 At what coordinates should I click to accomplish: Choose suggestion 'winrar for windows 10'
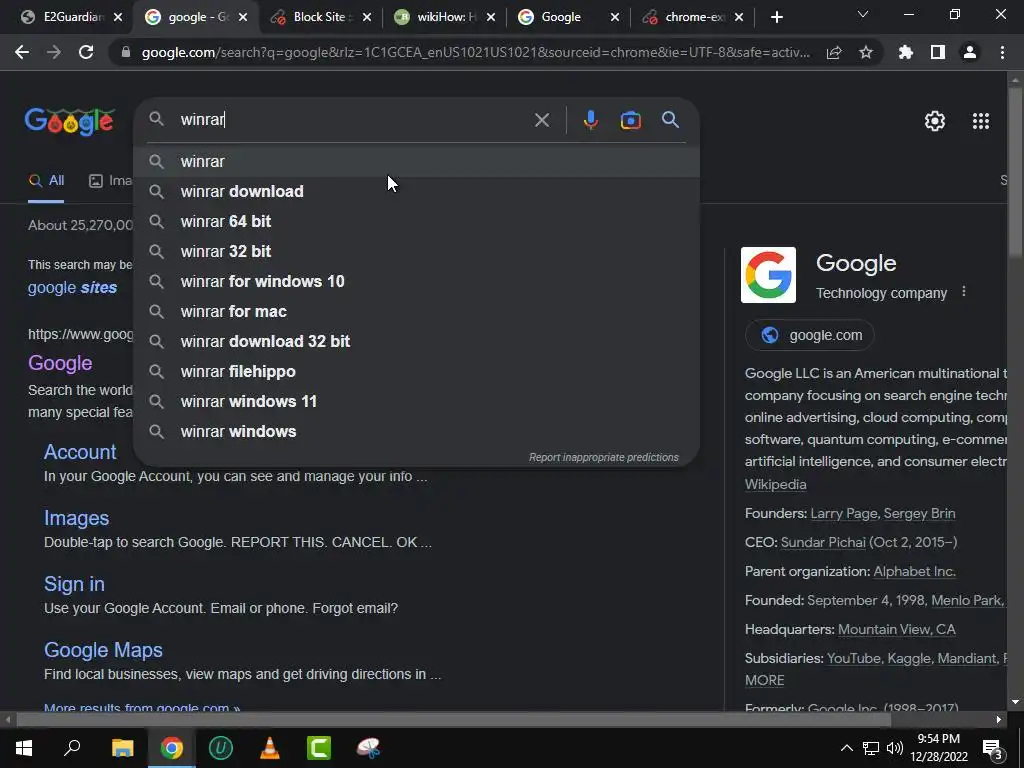click(x=417, y=281)
